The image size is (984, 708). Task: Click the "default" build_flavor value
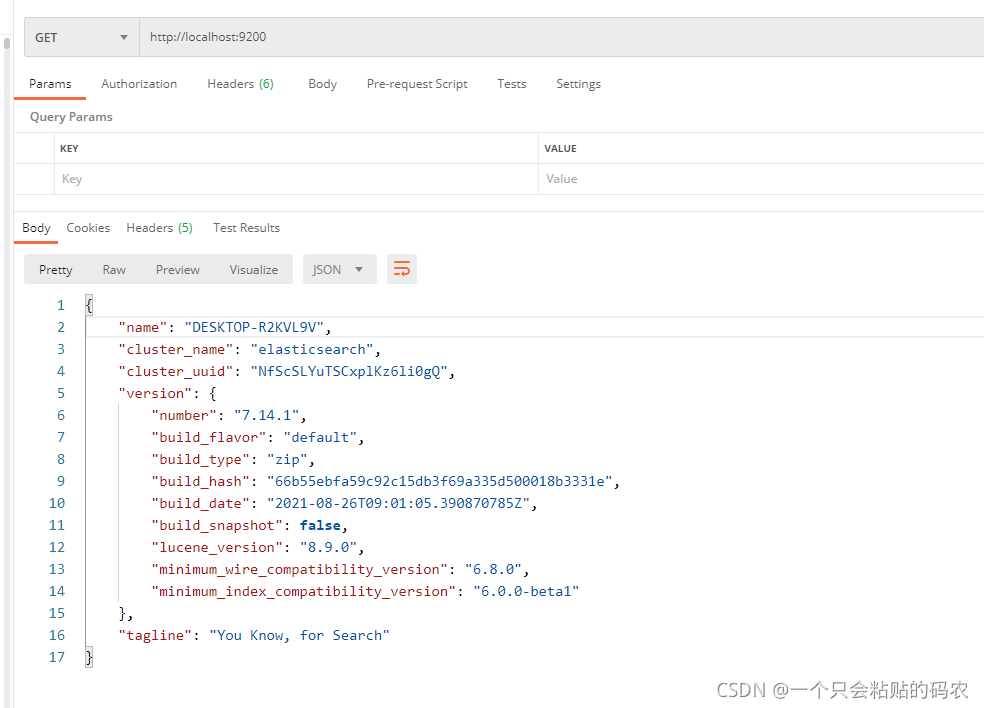coord(320,437)
